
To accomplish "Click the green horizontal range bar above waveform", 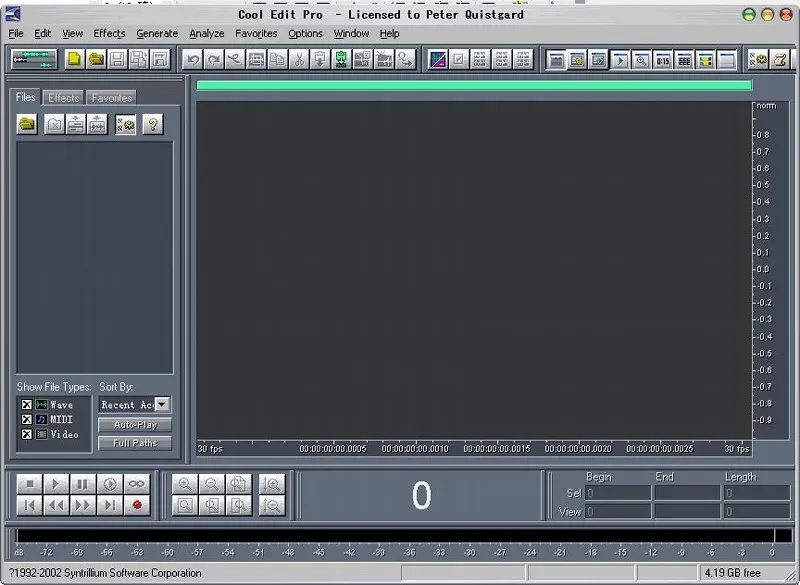I will pyautogui.click(x=474, y=85).
